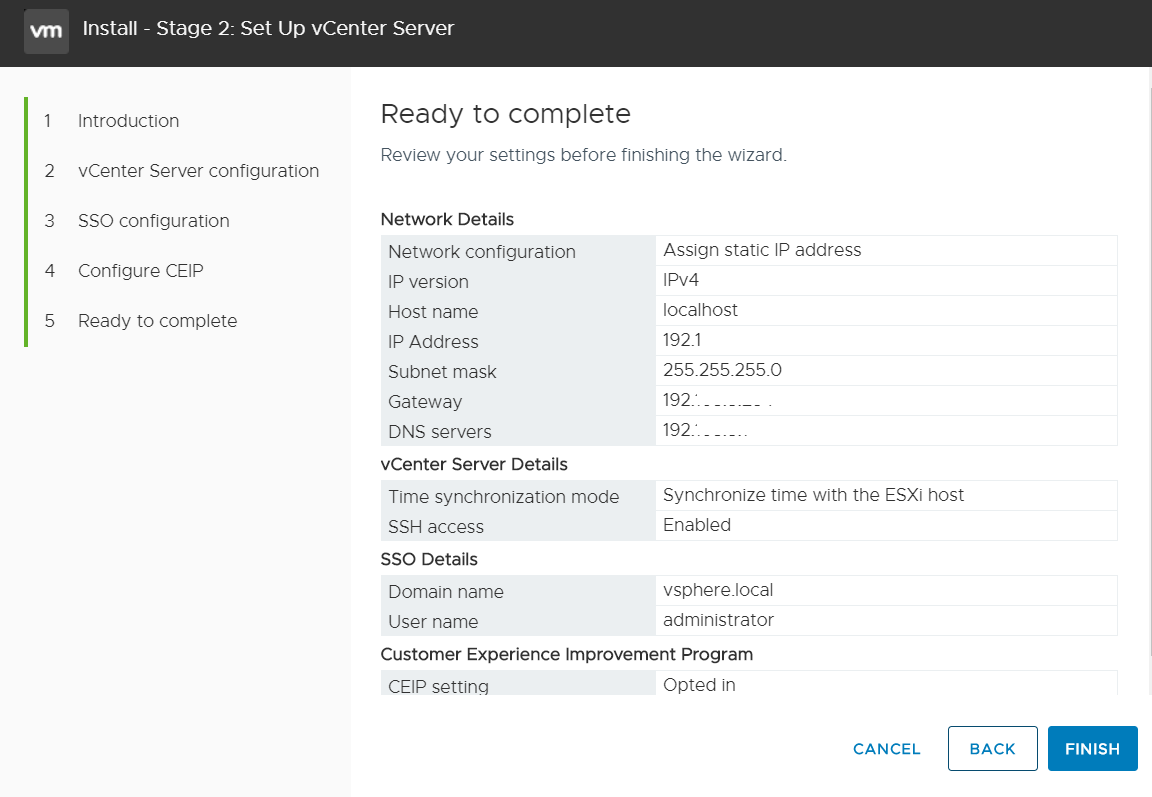1152x797 pixels.
Task: Click the BACK button
Action: pos(992,749)
